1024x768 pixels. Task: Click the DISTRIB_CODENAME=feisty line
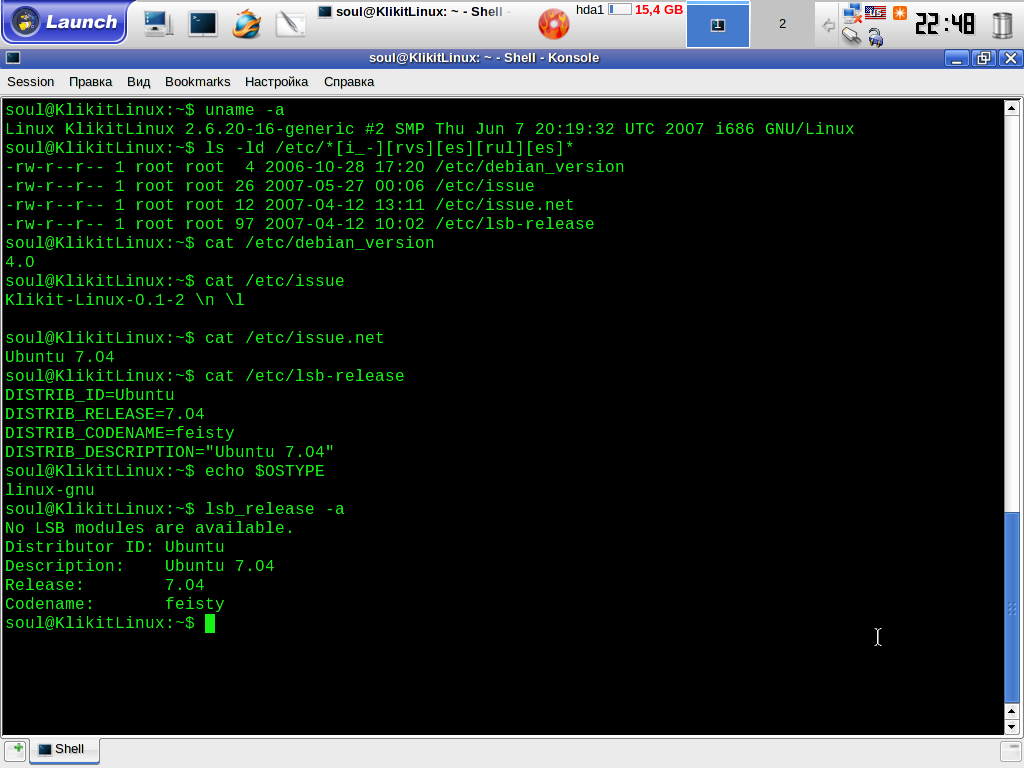(x=120, y=433)
